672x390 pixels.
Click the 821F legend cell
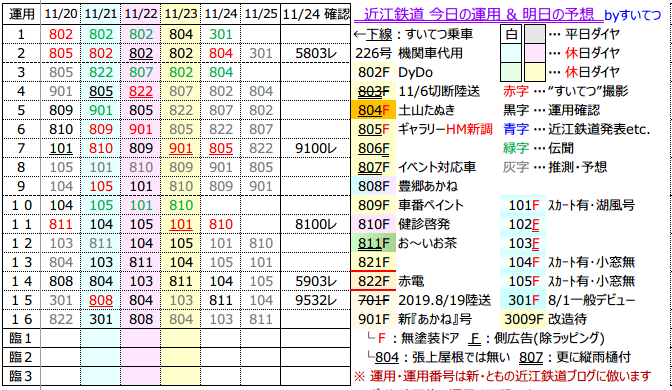pos(373,262)
